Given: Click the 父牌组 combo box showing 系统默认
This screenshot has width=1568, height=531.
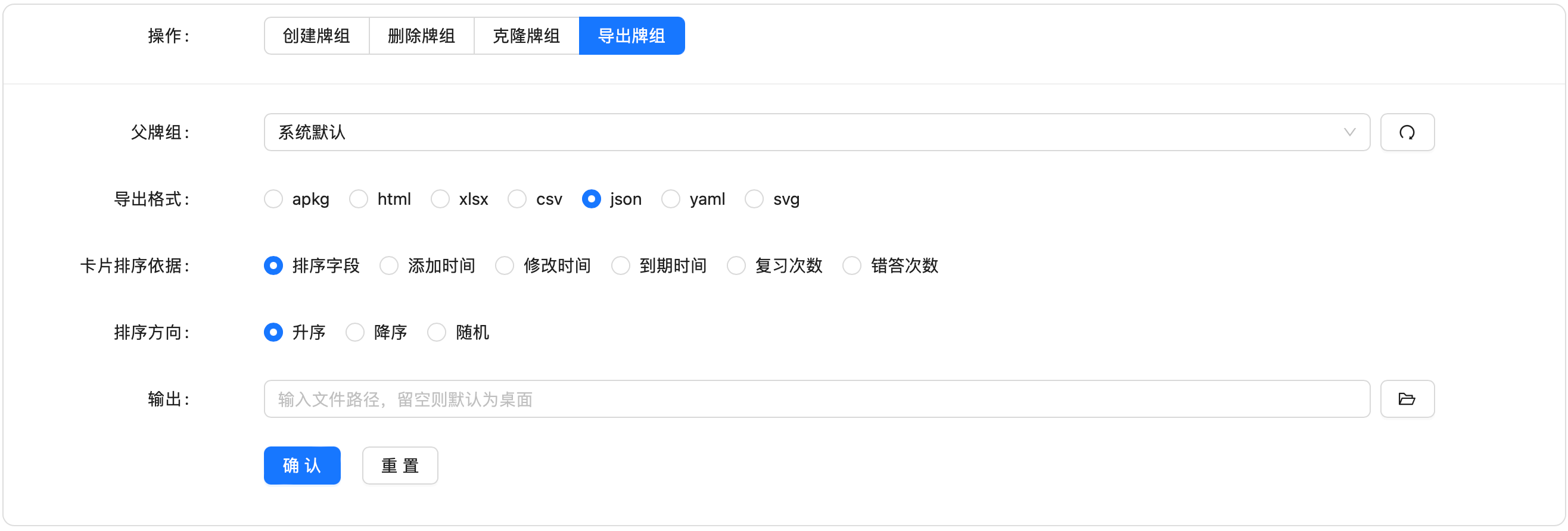Looking at the screenshot, I should point(817,132).
